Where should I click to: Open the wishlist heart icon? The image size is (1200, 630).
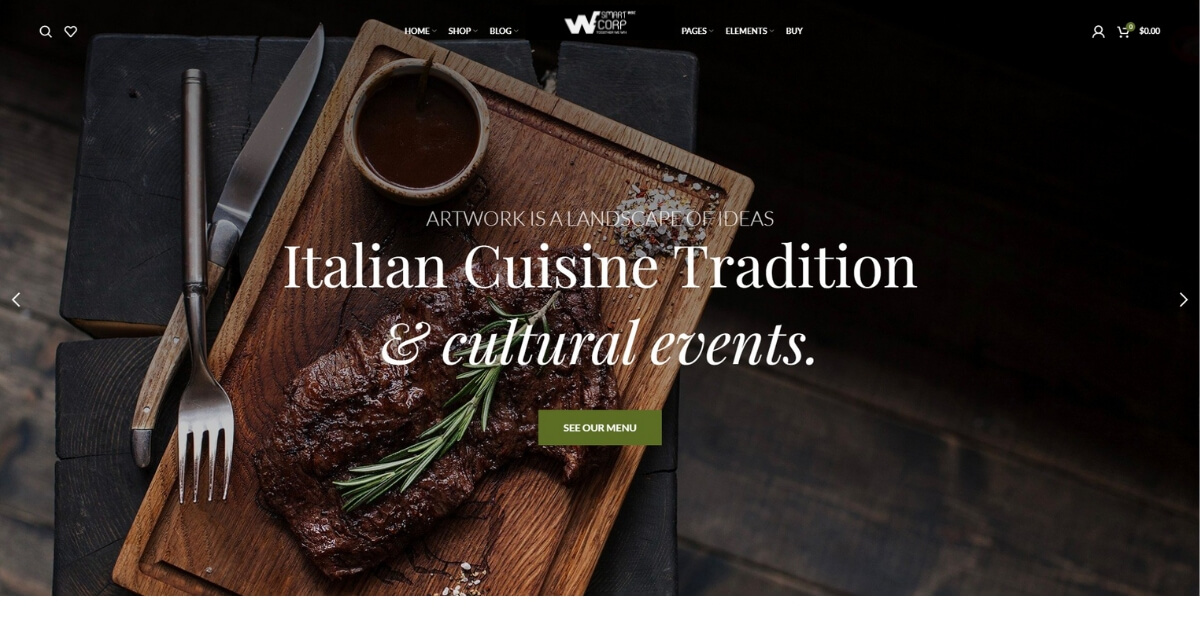click(71, 32)
